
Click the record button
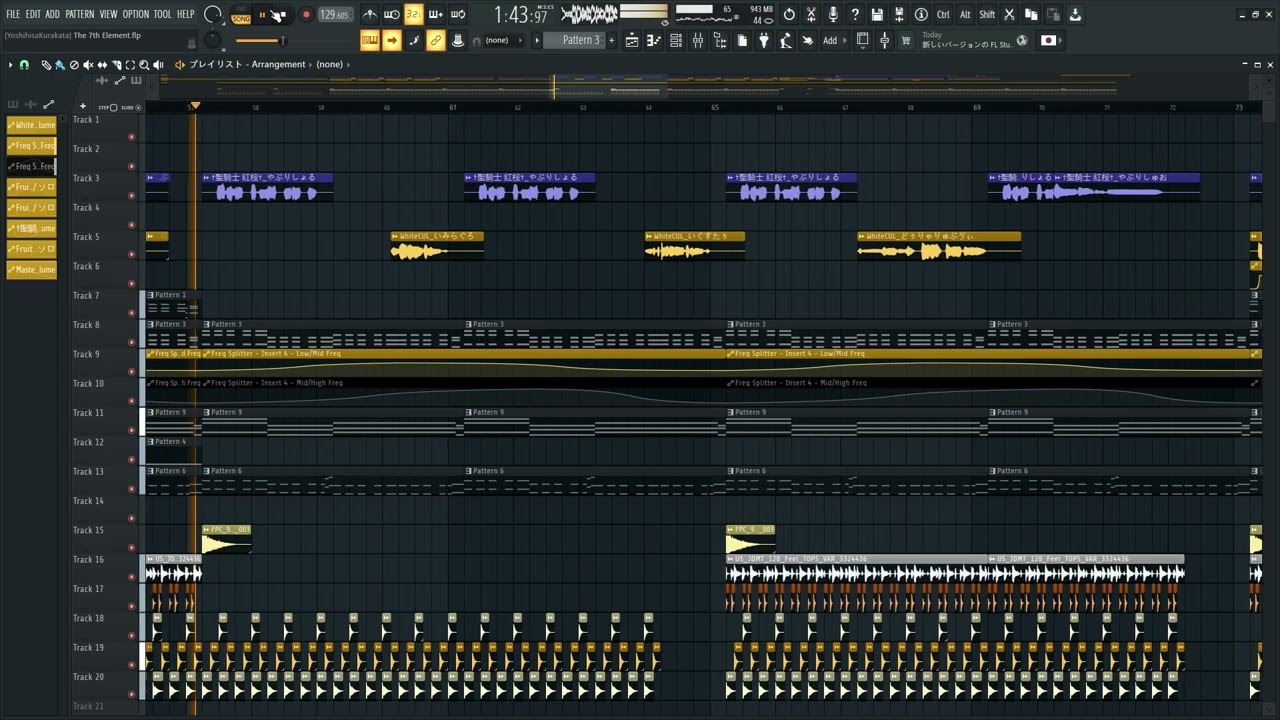click(306, 15)
